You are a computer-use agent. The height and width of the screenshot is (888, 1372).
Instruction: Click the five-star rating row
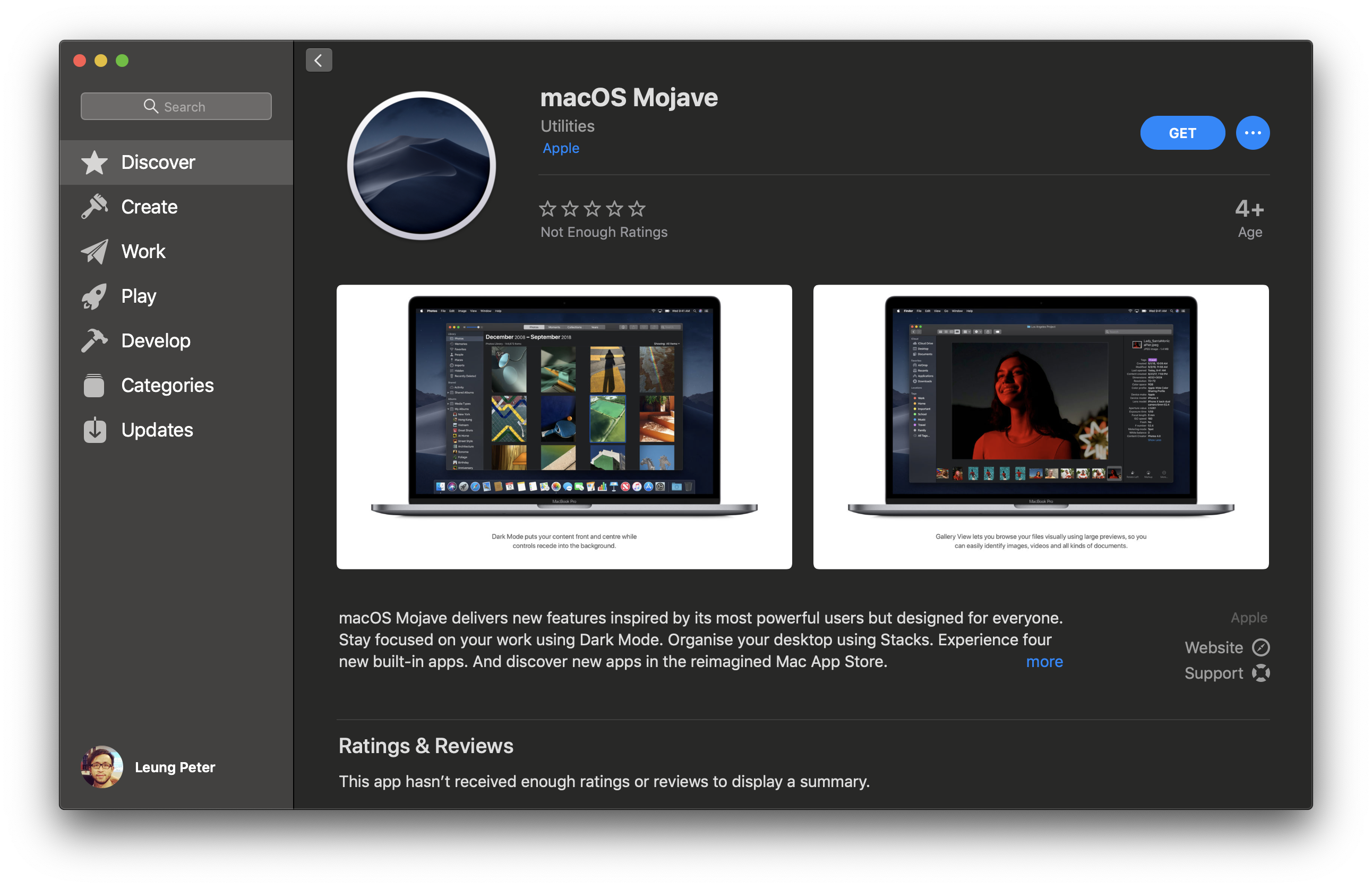592,209
